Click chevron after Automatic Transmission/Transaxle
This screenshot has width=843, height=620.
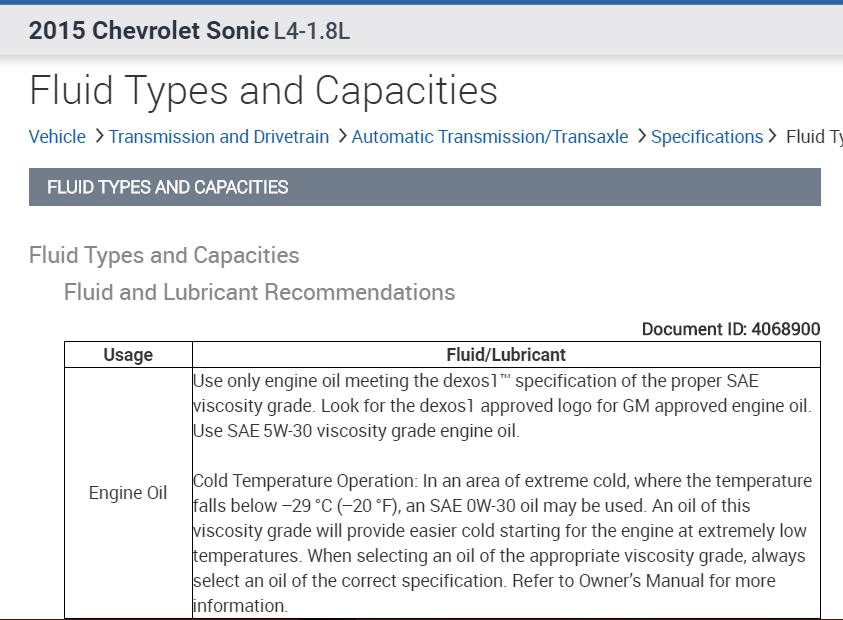tap(640, 136)
